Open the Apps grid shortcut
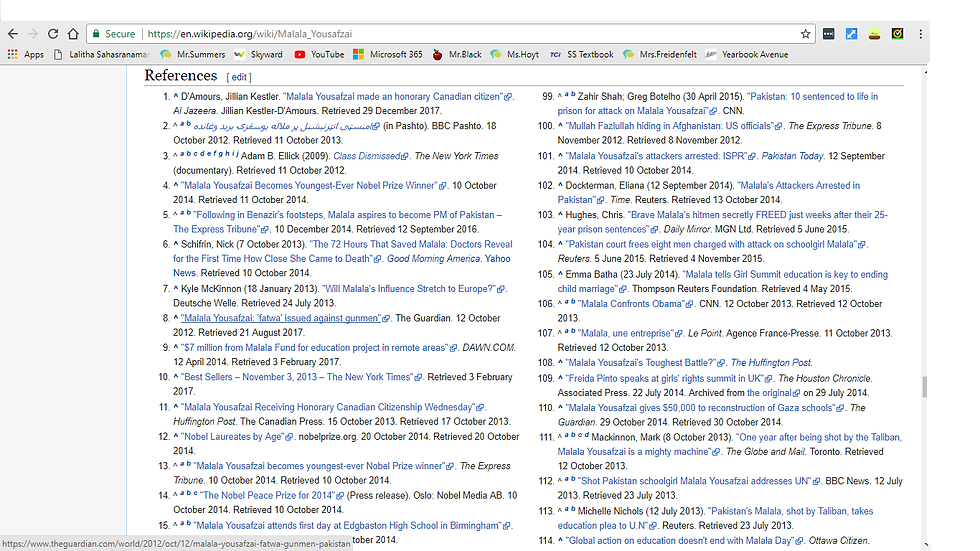 (25, 54)
